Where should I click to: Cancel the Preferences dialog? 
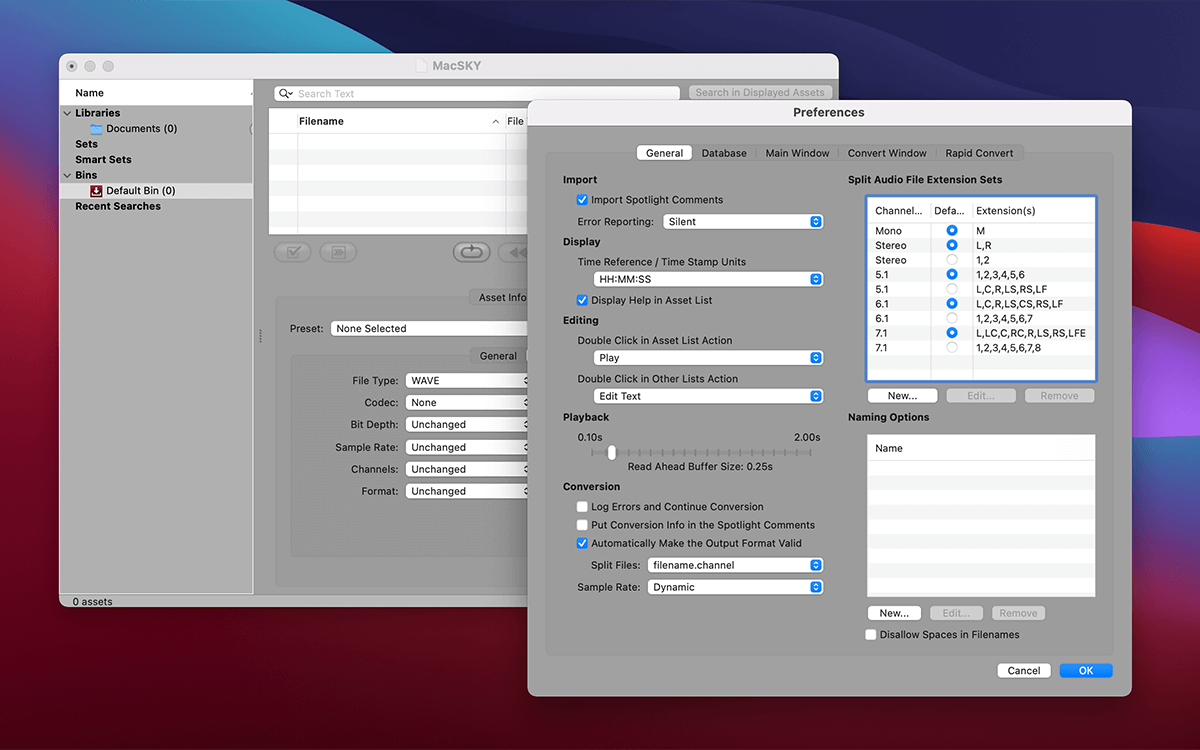pos(1024,671)
